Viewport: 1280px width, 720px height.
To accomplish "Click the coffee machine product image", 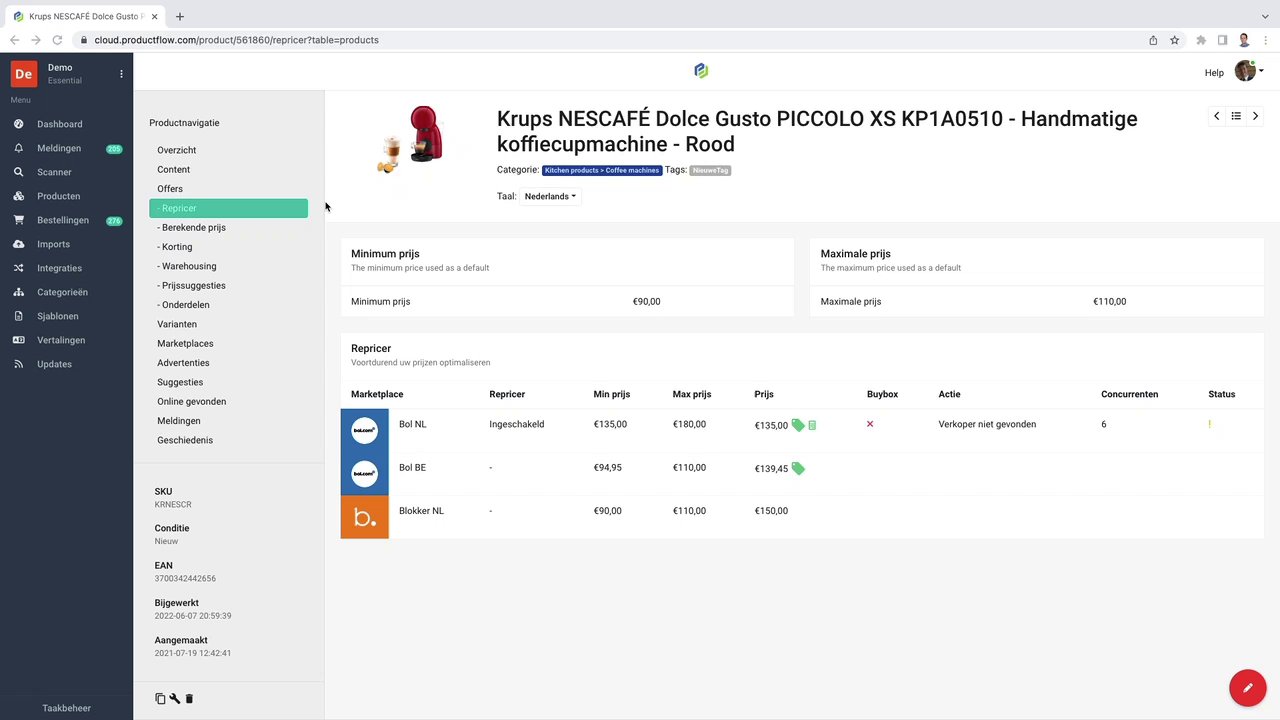I will tap(410, 140).
